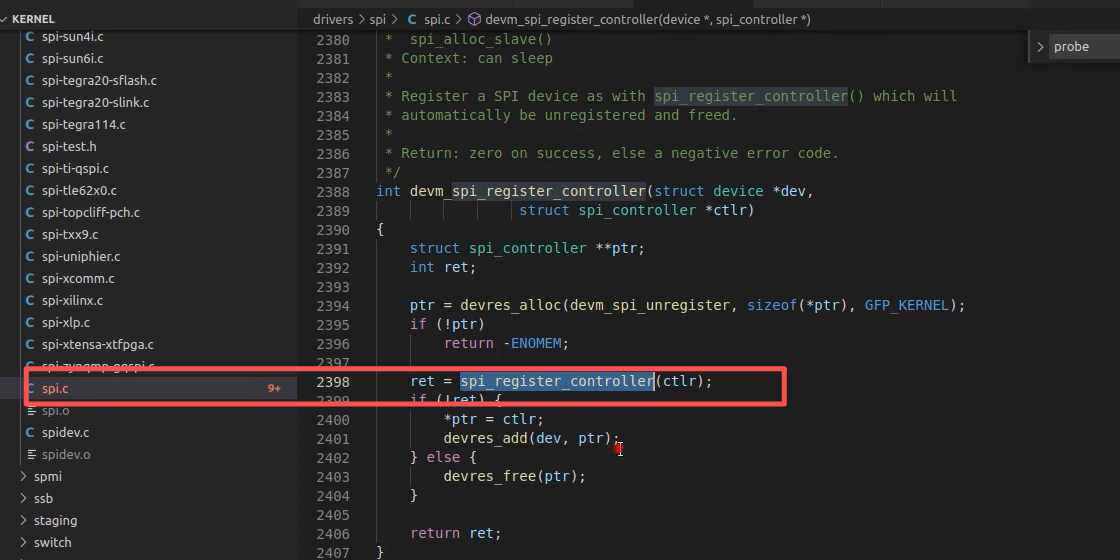Click the method symbol icon in breadcrumb
This screenshot has height=560, width=1120.
pos(474,20)
